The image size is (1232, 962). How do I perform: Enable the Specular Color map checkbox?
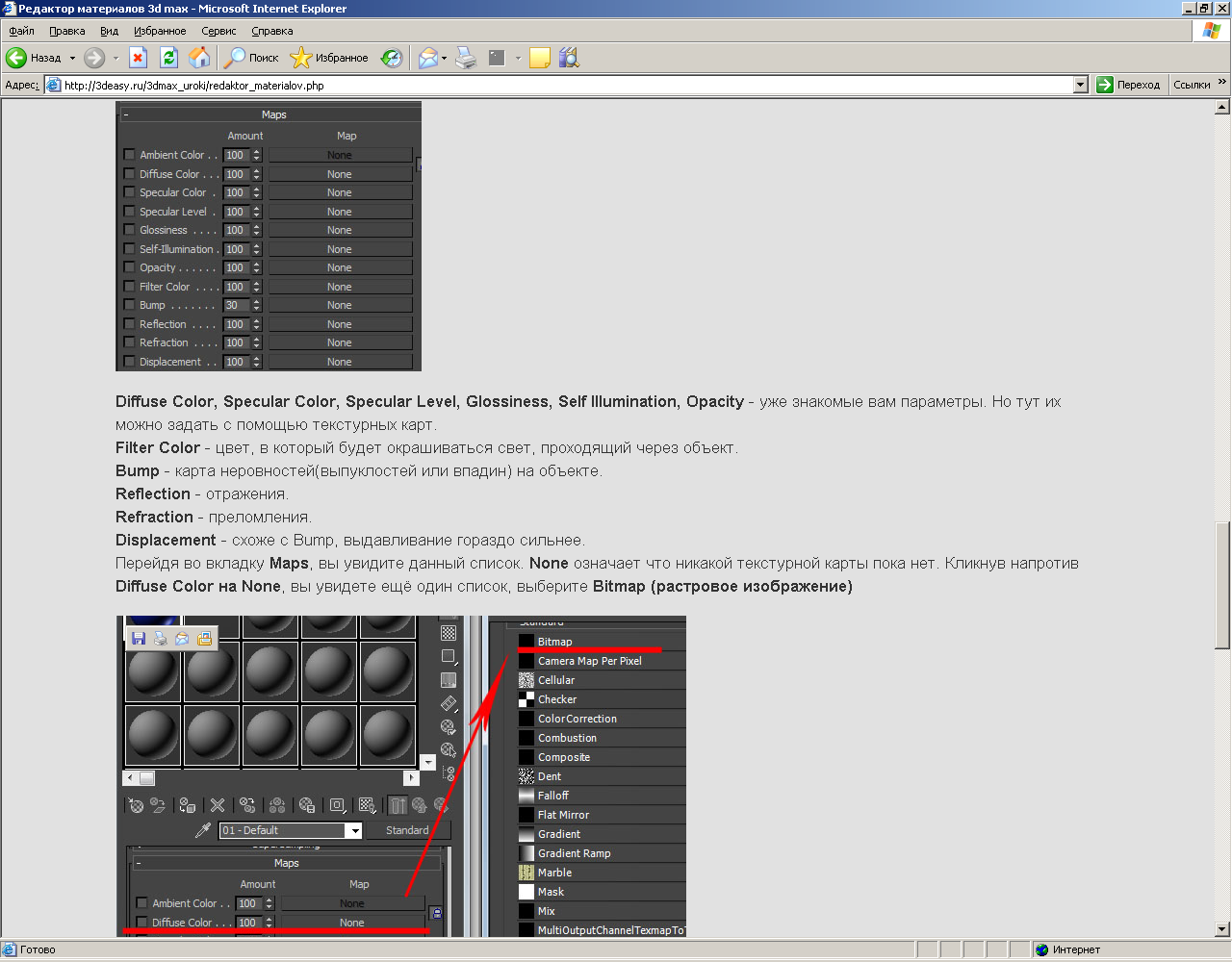point(129,192)
